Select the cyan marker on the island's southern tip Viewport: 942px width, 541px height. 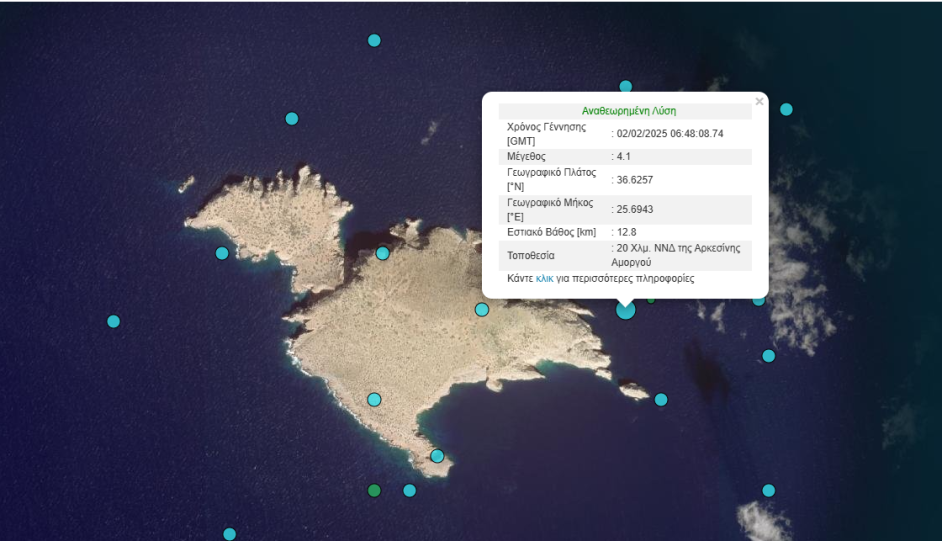coord(437,456)
